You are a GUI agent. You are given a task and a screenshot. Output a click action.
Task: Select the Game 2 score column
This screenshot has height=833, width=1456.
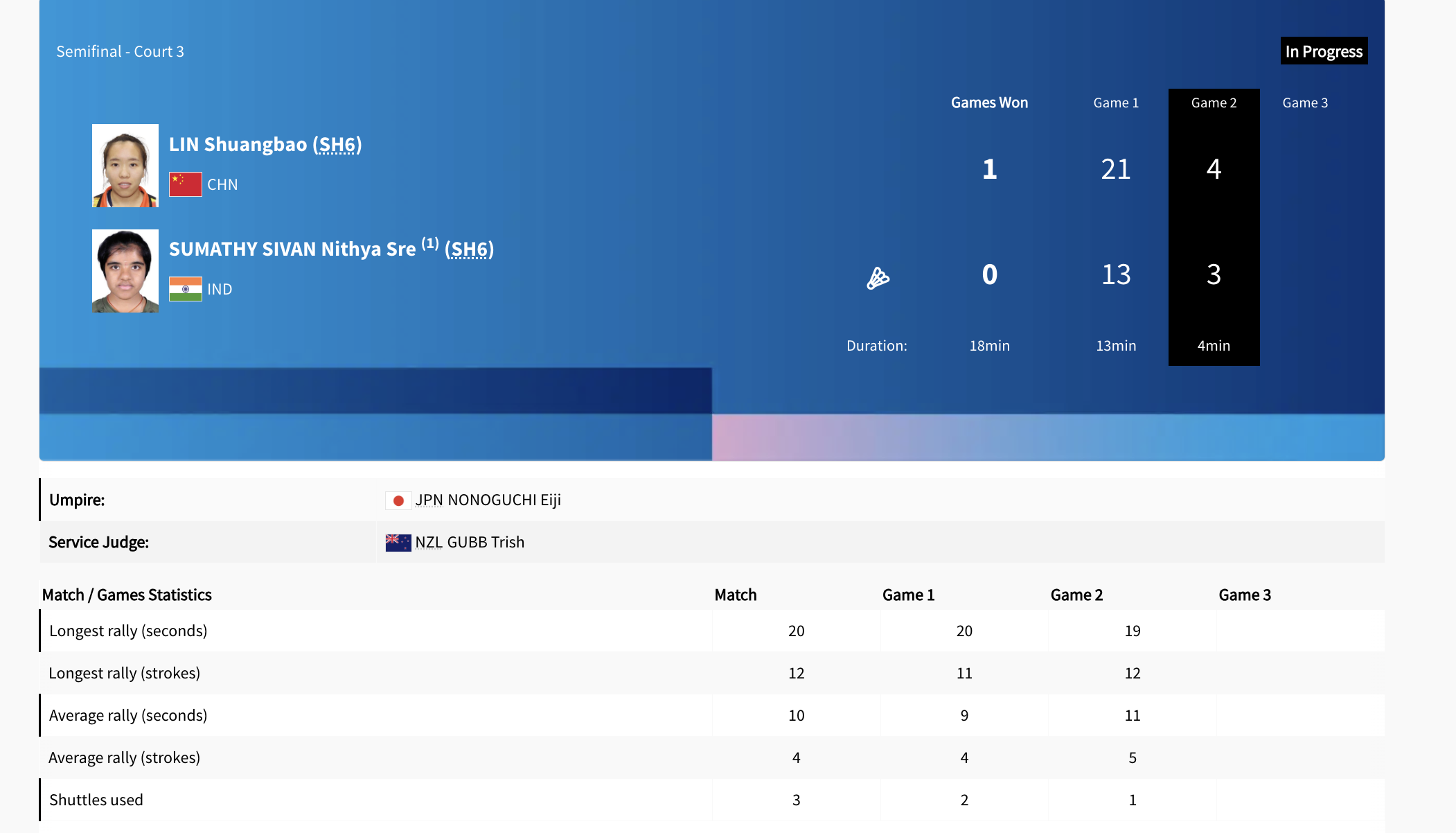tap(1214, 222)
